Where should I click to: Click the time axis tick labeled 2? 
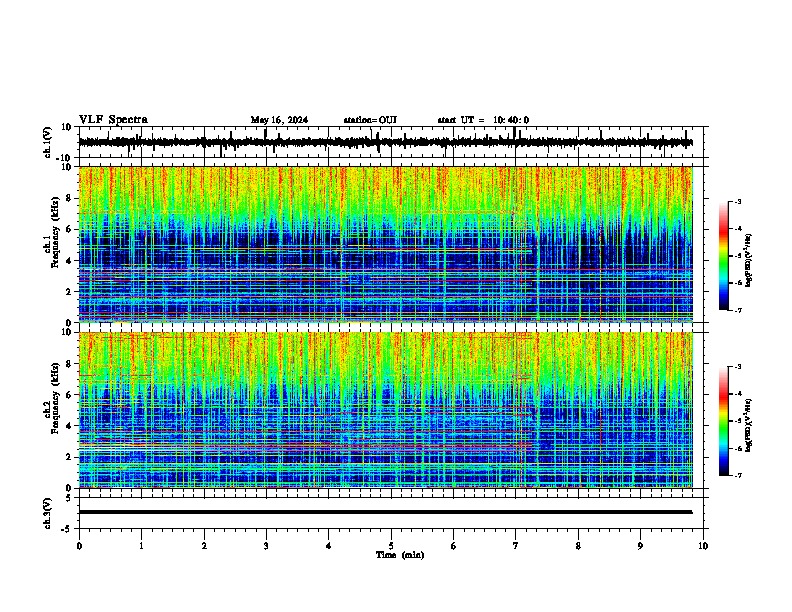204,546
